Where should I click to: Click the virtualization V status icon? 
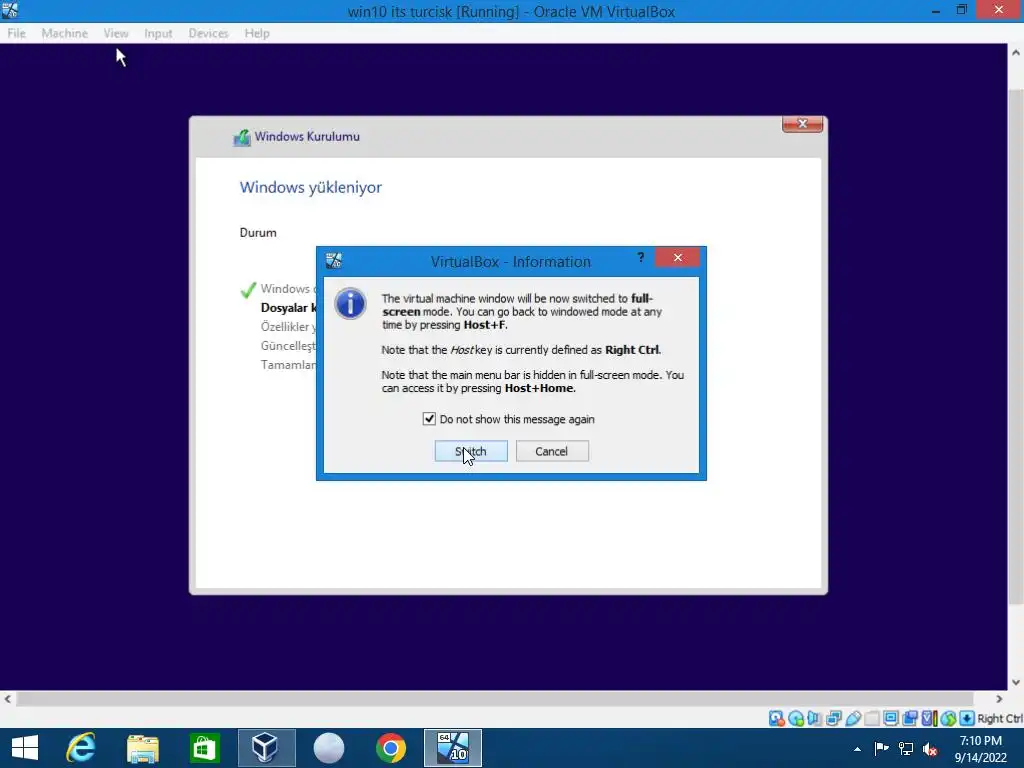tap(929, 718)
